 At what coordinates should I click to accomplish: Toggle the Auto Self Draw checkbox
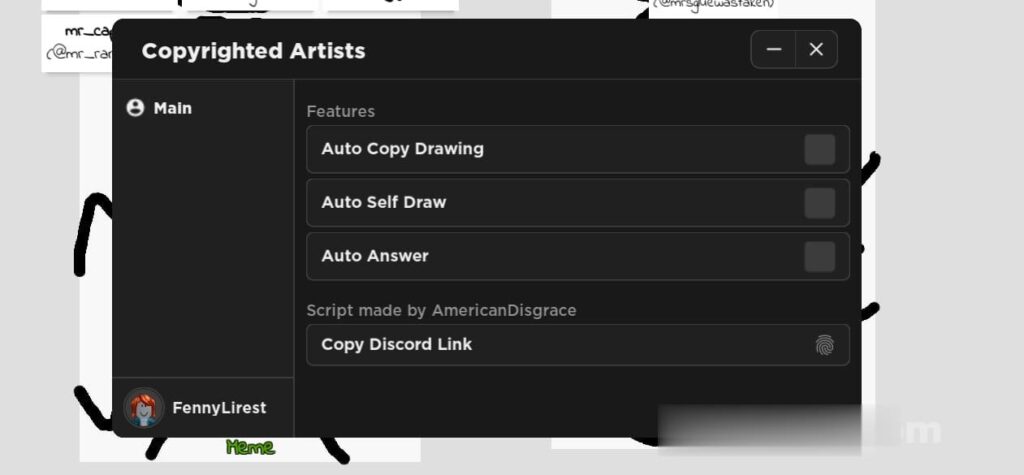819,203
